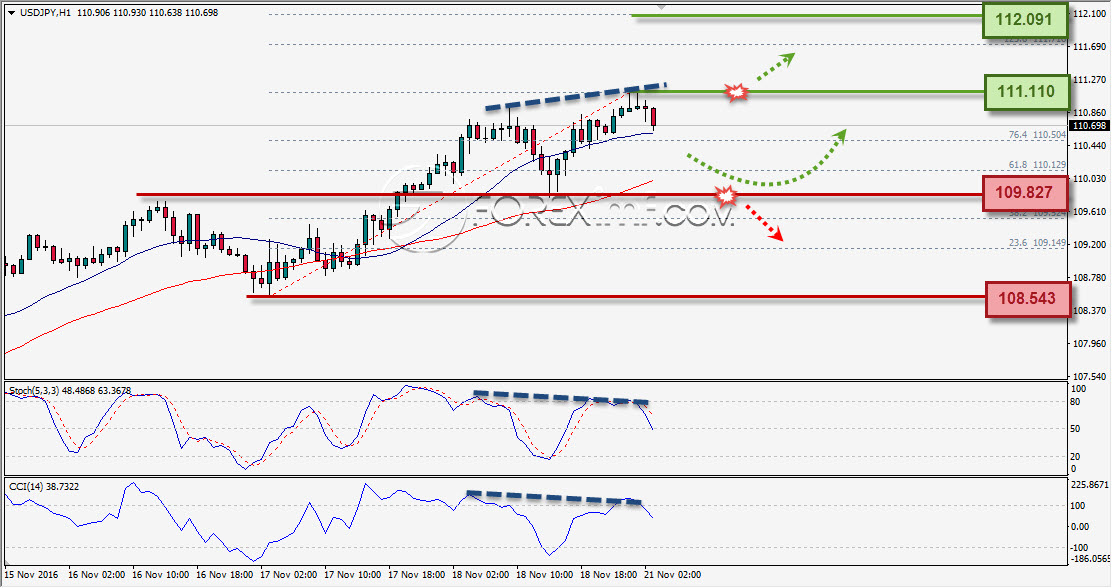Select the Fibonacci label 61.8 110.129

(1037, 165)
